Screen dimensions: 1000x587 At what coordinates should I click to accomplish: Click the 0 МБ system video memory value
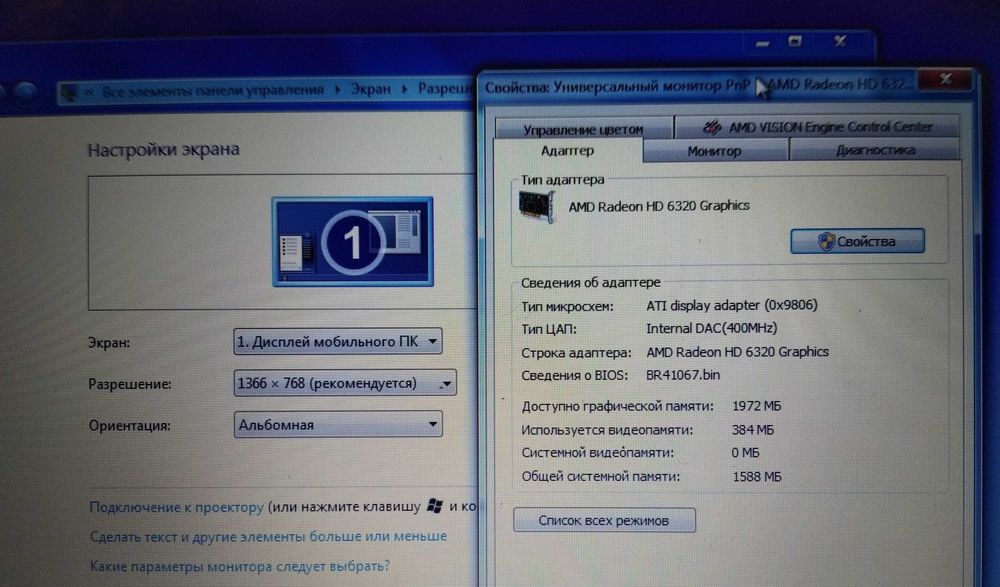pyautogui.click(x=746, y=453)
